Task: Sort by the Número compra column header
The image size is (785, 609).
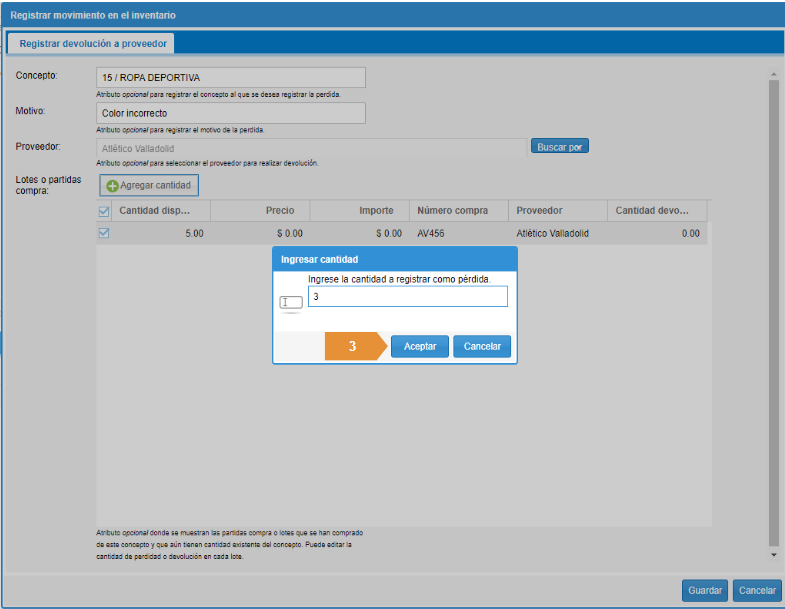Action: (458, 211)
